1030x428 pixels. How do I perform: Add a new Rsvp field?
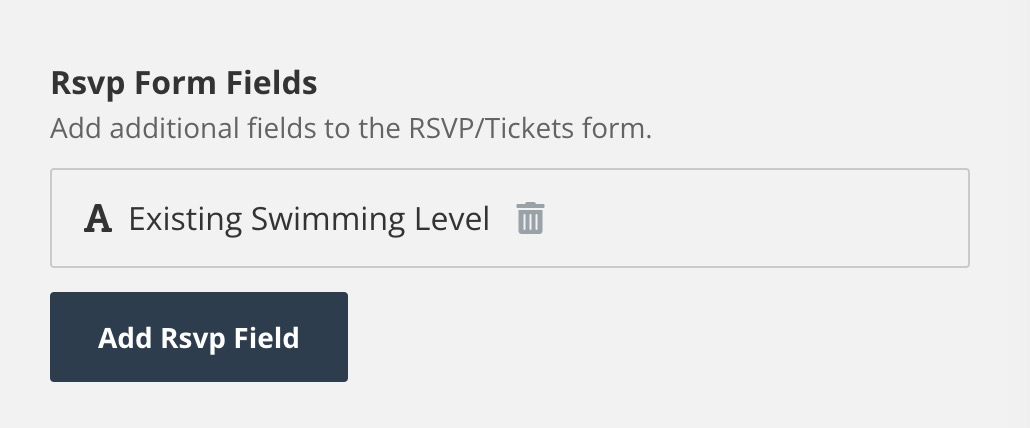[x=198, y=337]
